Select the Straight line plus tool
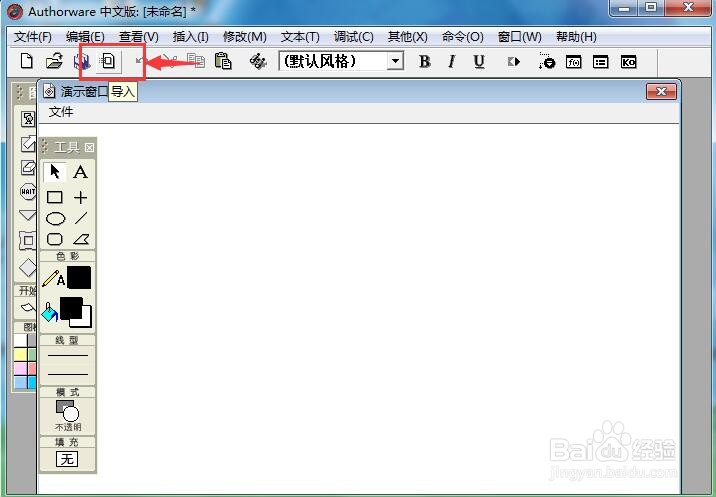Screen dimensions: 716x497 tap(80, 197)
